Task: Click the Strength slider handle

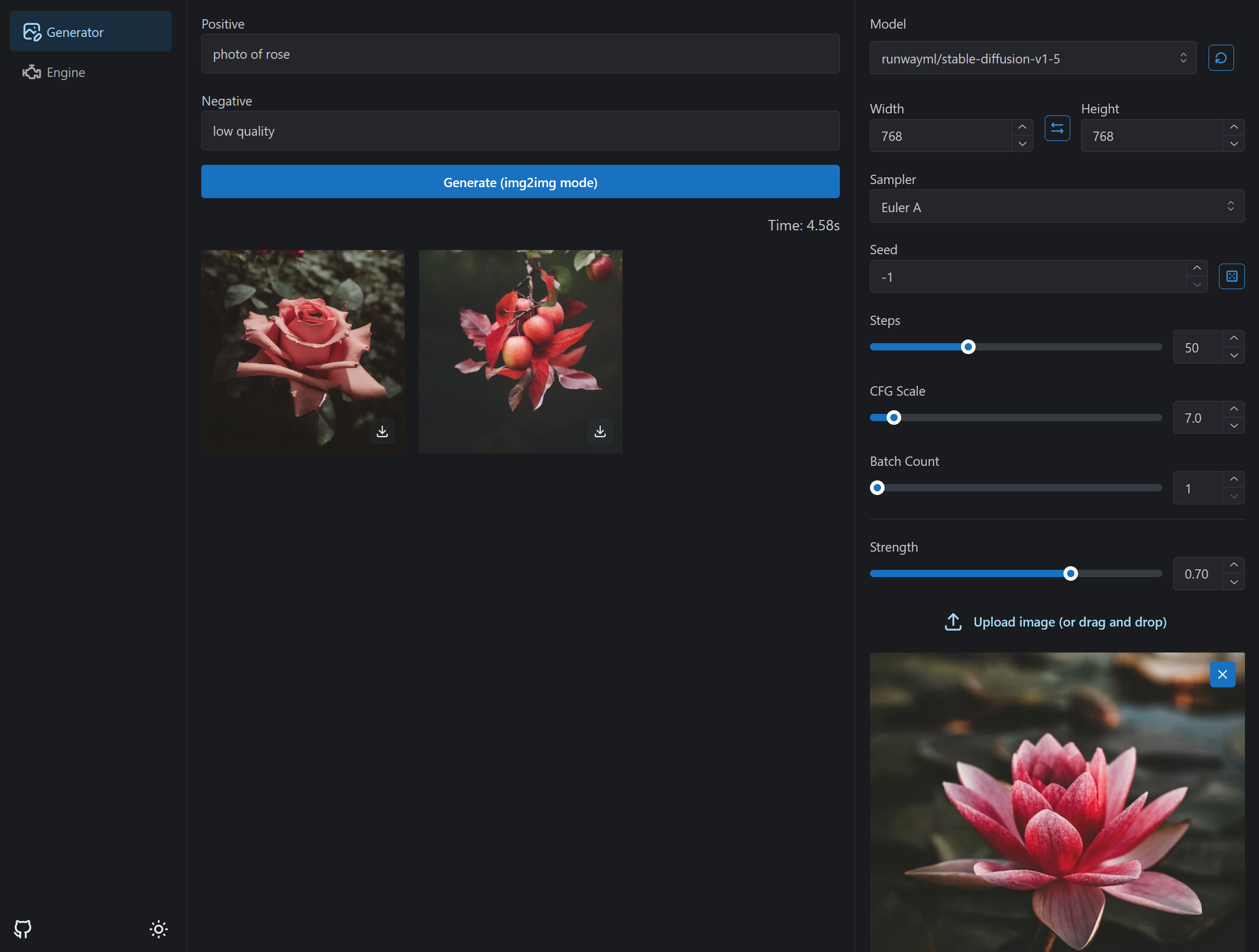Action: [1070, 573]
